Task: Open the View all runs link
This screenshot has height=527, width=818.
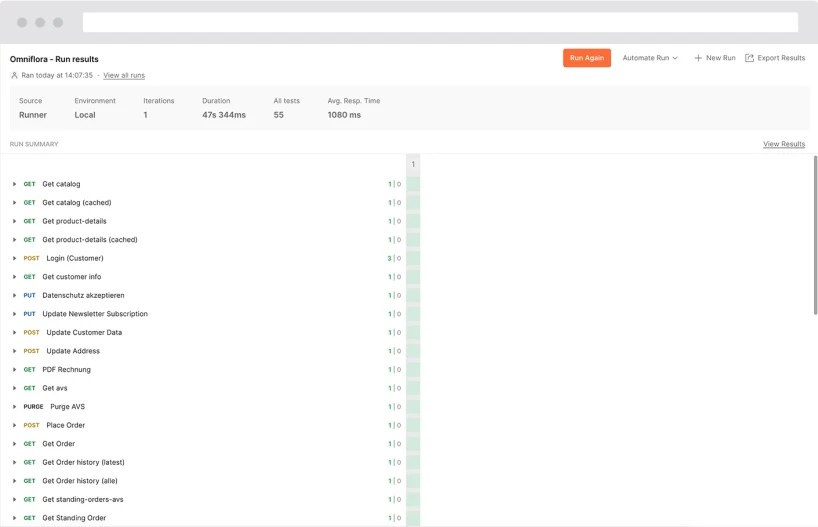Action: tap(124, 75)
